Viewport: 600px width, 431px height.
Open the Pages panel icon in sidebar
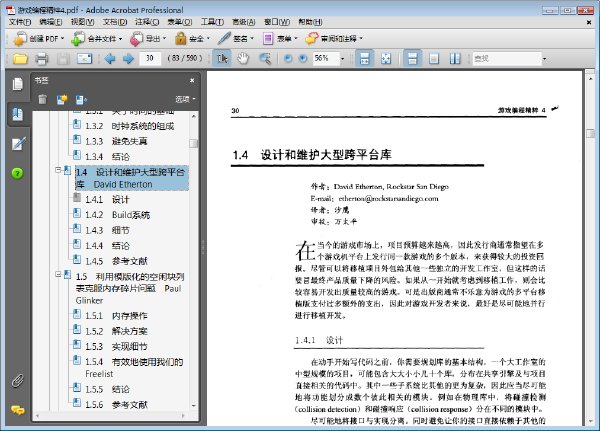18,84
